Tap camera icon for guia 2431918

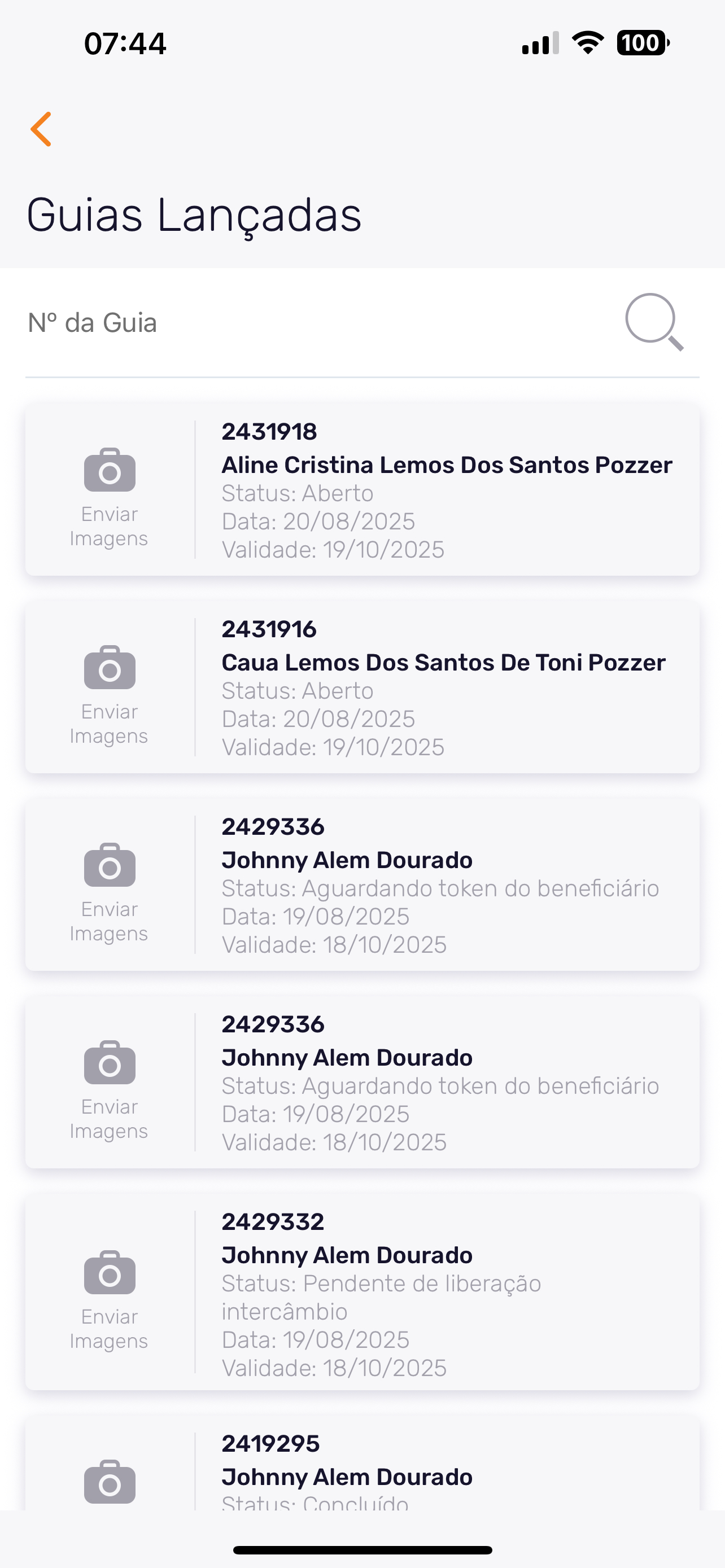110,470
